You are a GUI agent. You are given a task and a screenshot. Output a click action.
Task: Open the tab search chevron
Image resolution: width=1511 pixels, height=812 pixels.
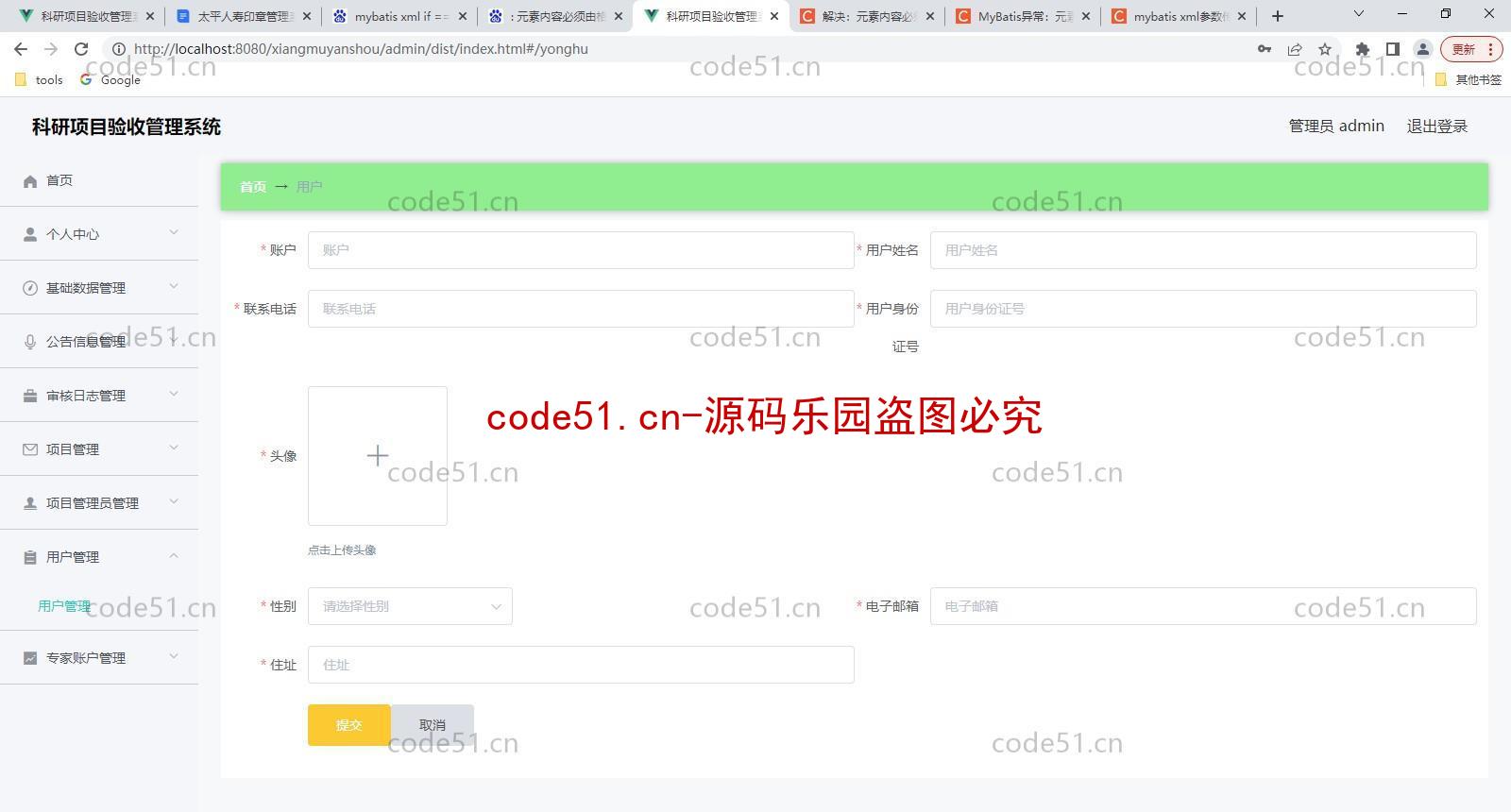[1359, 14]
